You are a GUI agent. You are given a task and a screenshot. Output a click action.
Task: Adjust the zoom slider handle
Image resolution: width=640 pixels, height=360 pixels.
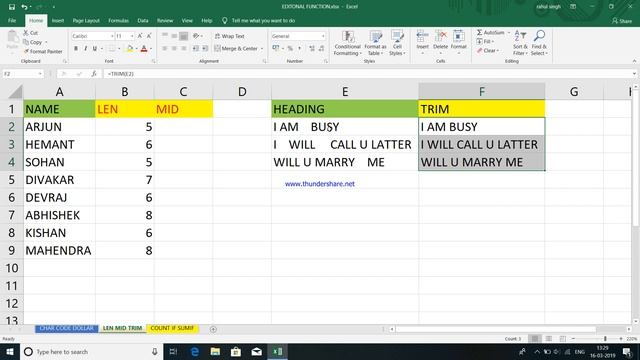click(x=605, y=339)
